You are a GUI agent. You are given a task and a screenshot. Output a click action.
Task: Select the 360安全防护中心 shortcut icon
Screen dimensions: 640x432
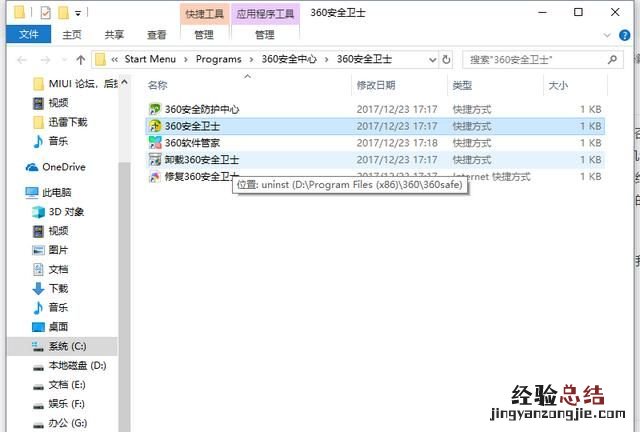pyautogui.click(x=155, y=109)
